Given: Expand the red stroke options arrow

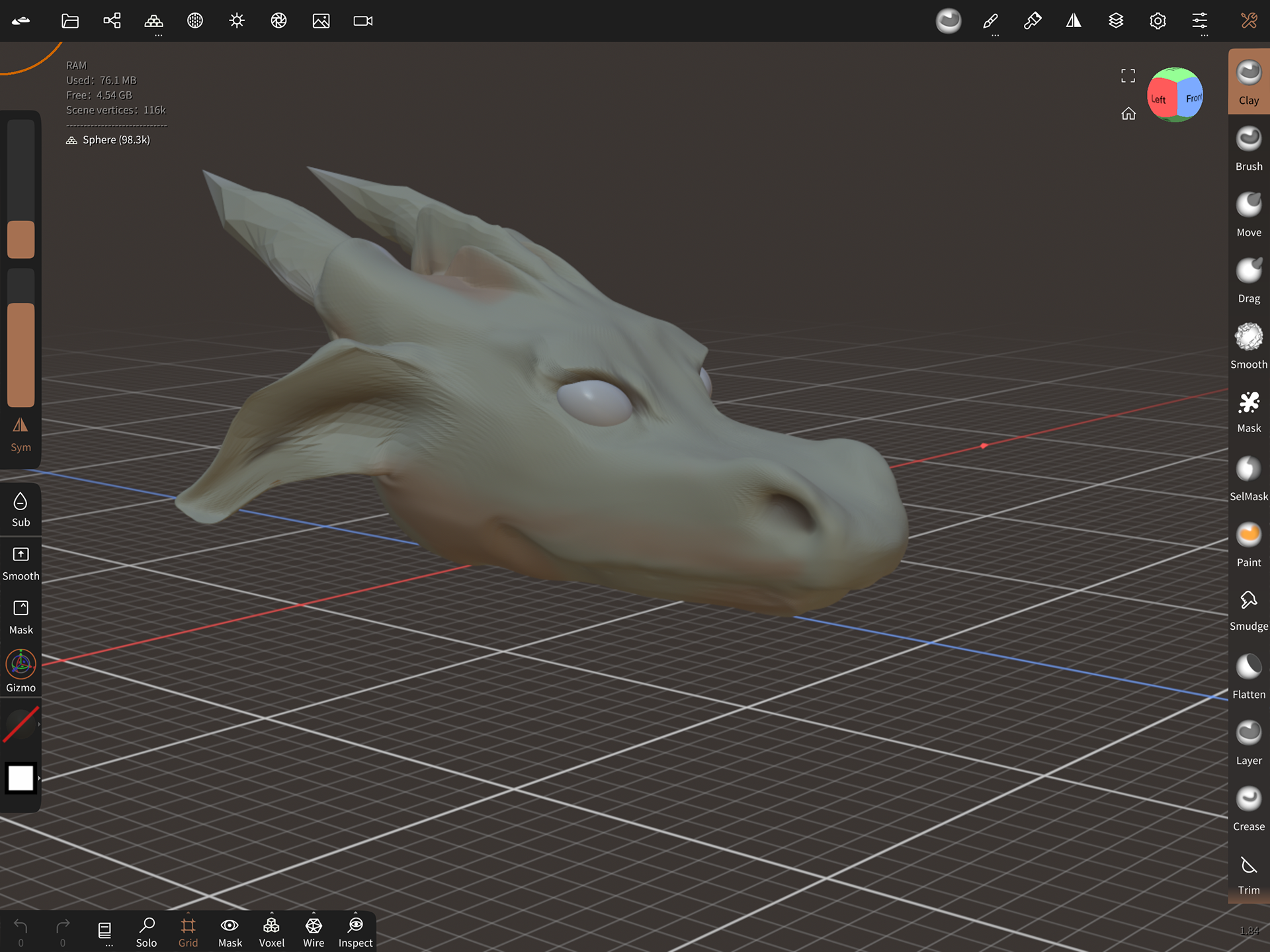Looking at the screenshot, I should click(39, 724).
